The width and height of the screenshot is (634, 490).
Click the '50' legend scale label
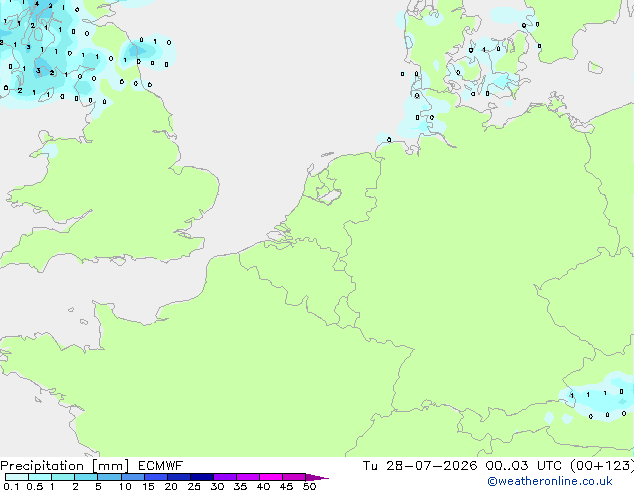309,486
